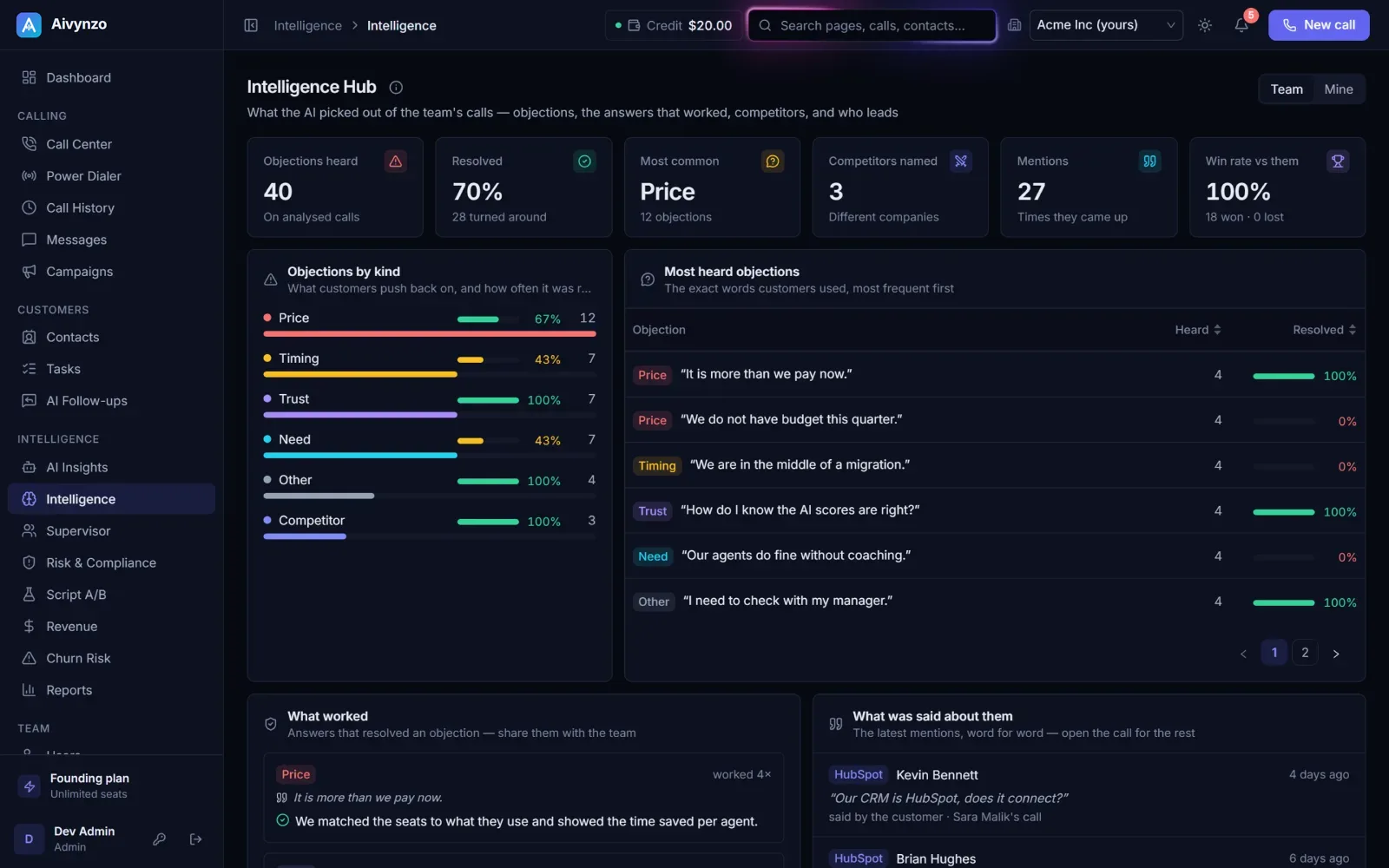
Task: Click the swords icon on Competitors named card
Action: pos(961,161)
